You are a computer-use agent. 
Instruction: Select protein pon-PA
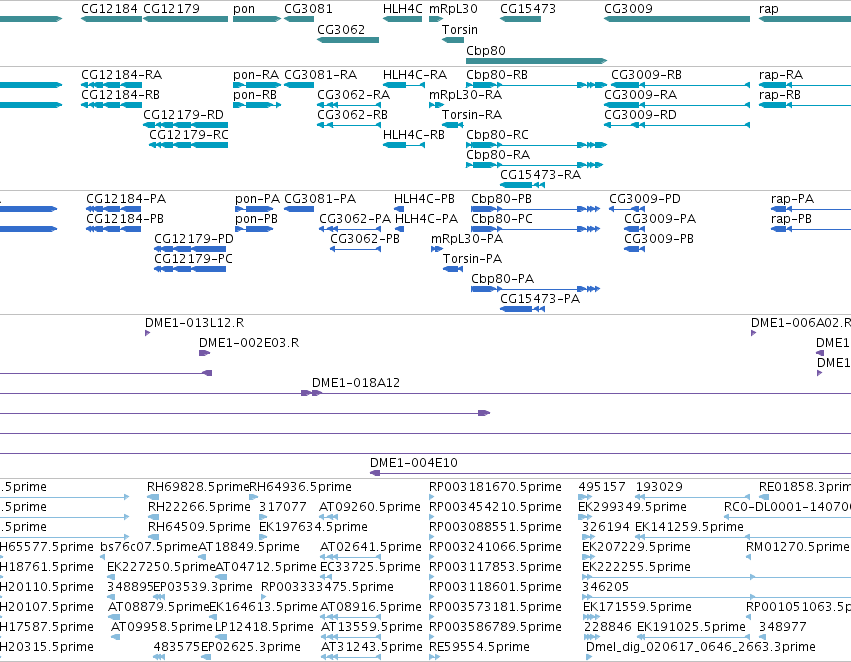click(257, 199)
